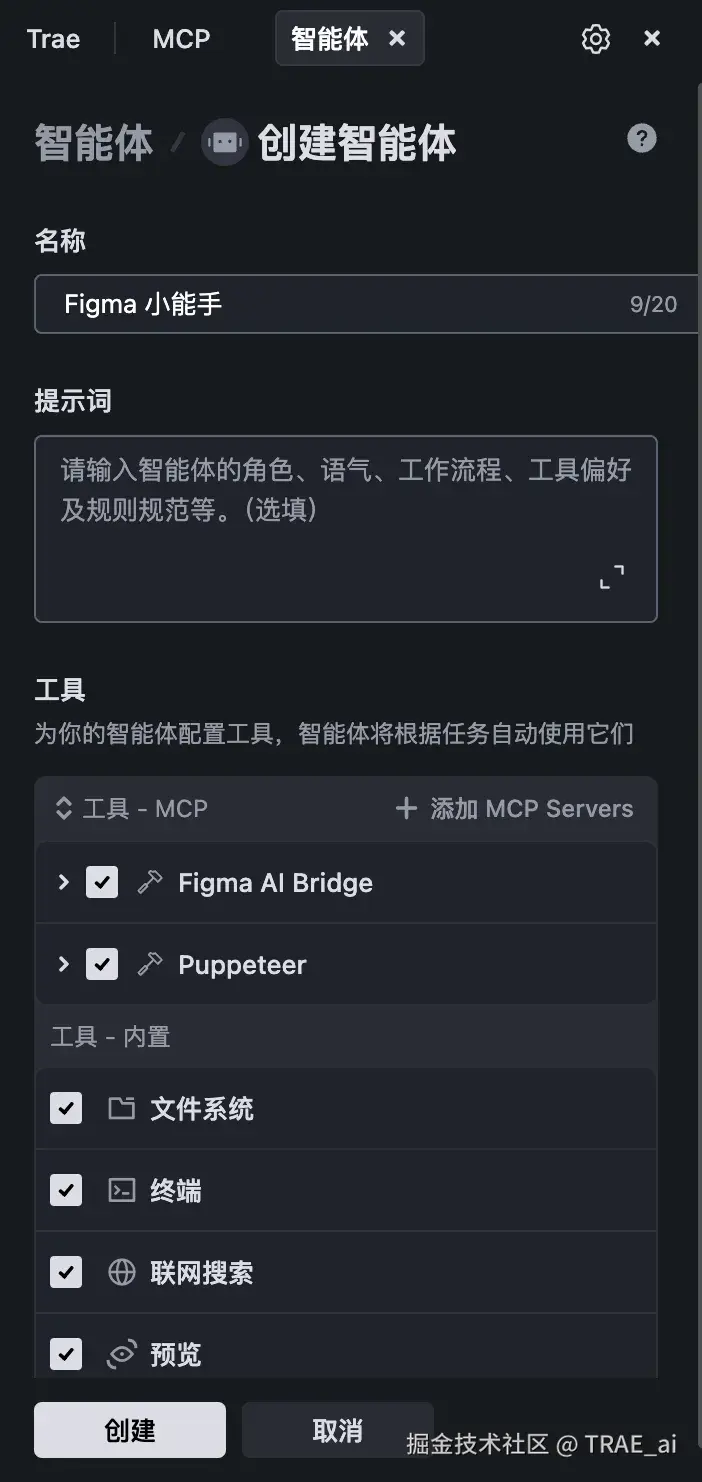Image resolution: width=702 pixels, height=1482 pixels.
Task: Click the folder icon beside 文件系统
Action: 123,1108
